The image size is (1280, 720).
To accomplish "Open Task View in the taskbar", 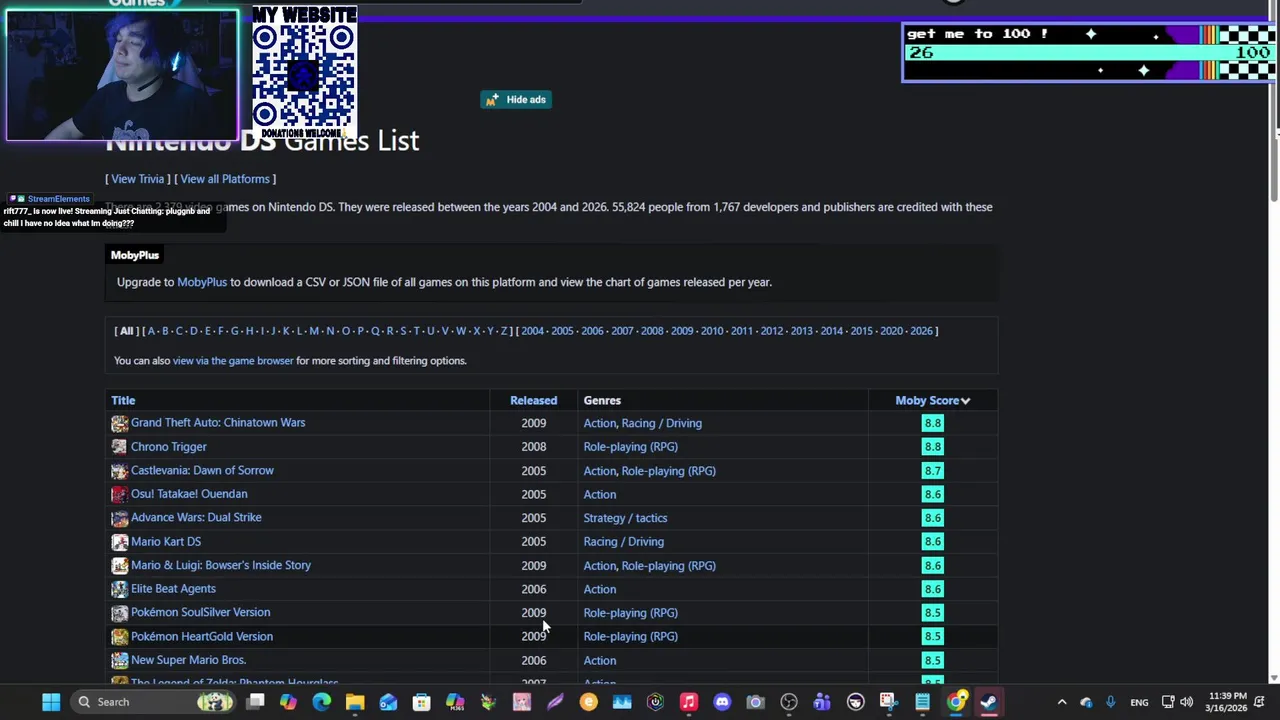I will (255, 702).
